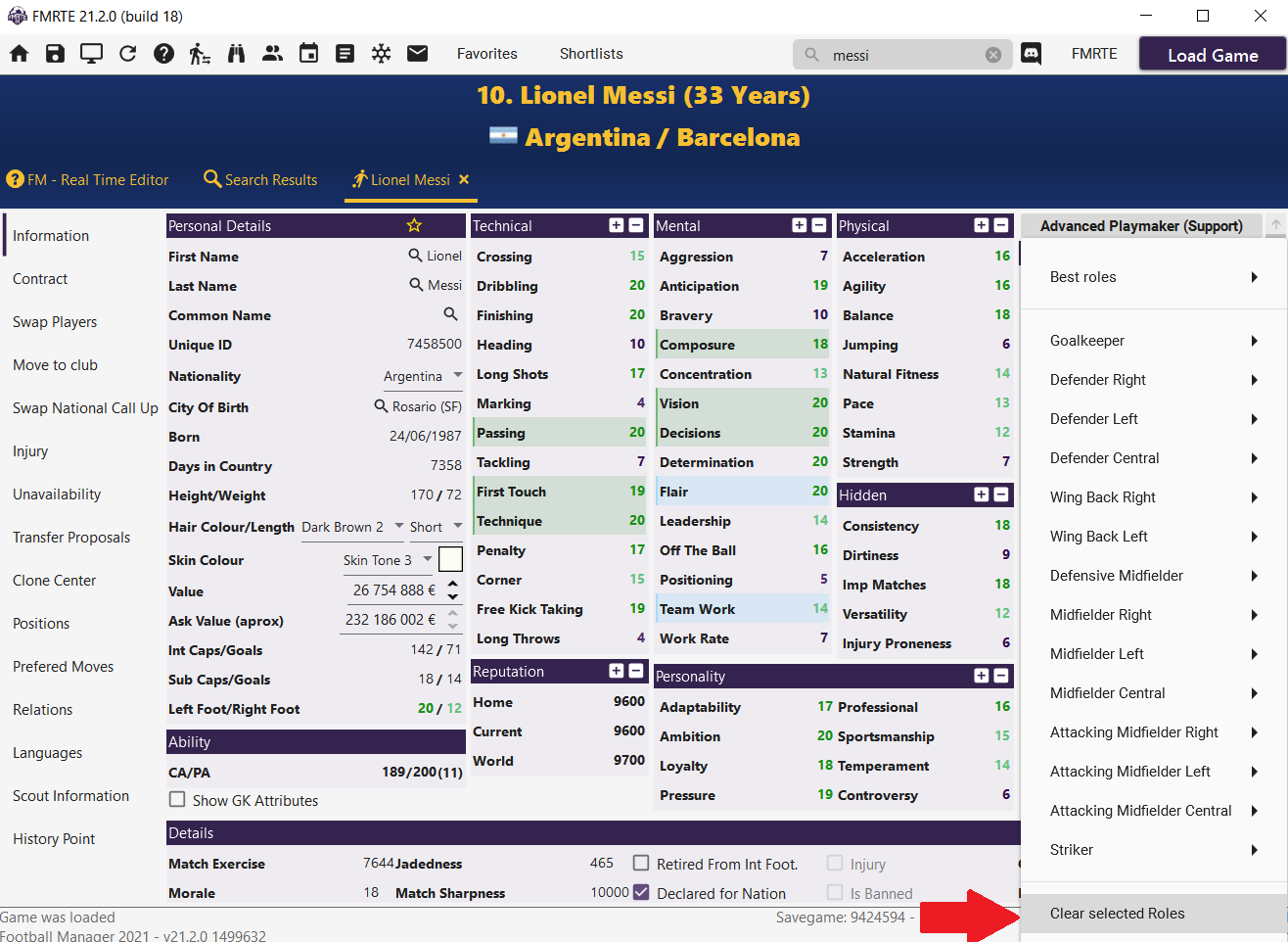This screenshot has width=1288, height=942.
Task: Open the Help question mark icon
Action: point(164,54)
